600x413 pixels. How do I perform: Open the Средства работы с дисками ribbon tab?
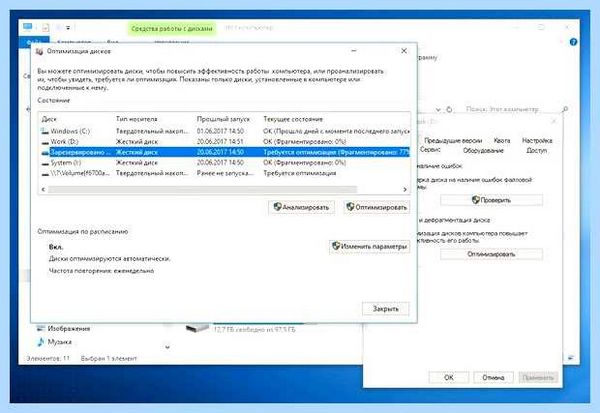171,29
